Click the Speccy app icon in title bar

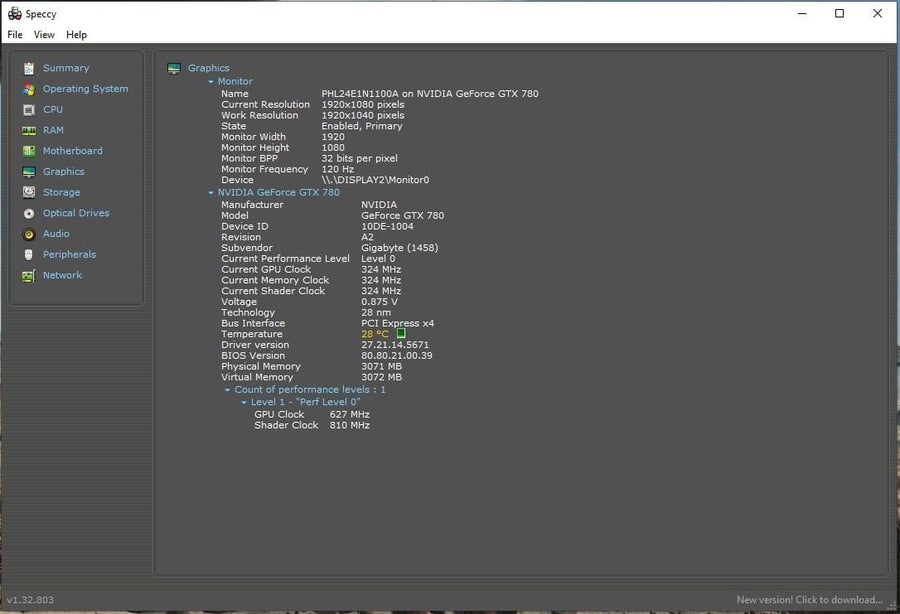[x=14, y=13]
